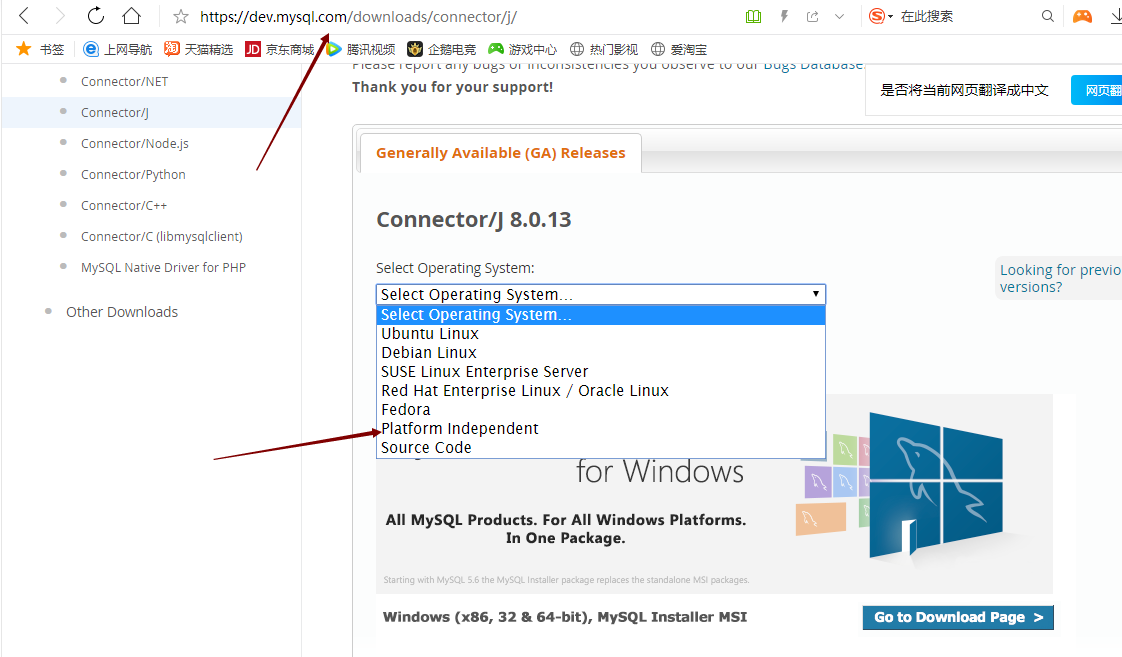Select Connector/J in the sidebar
This screenshot has width=1122, height=657.
pyautogui.click(x=114, y=112)
